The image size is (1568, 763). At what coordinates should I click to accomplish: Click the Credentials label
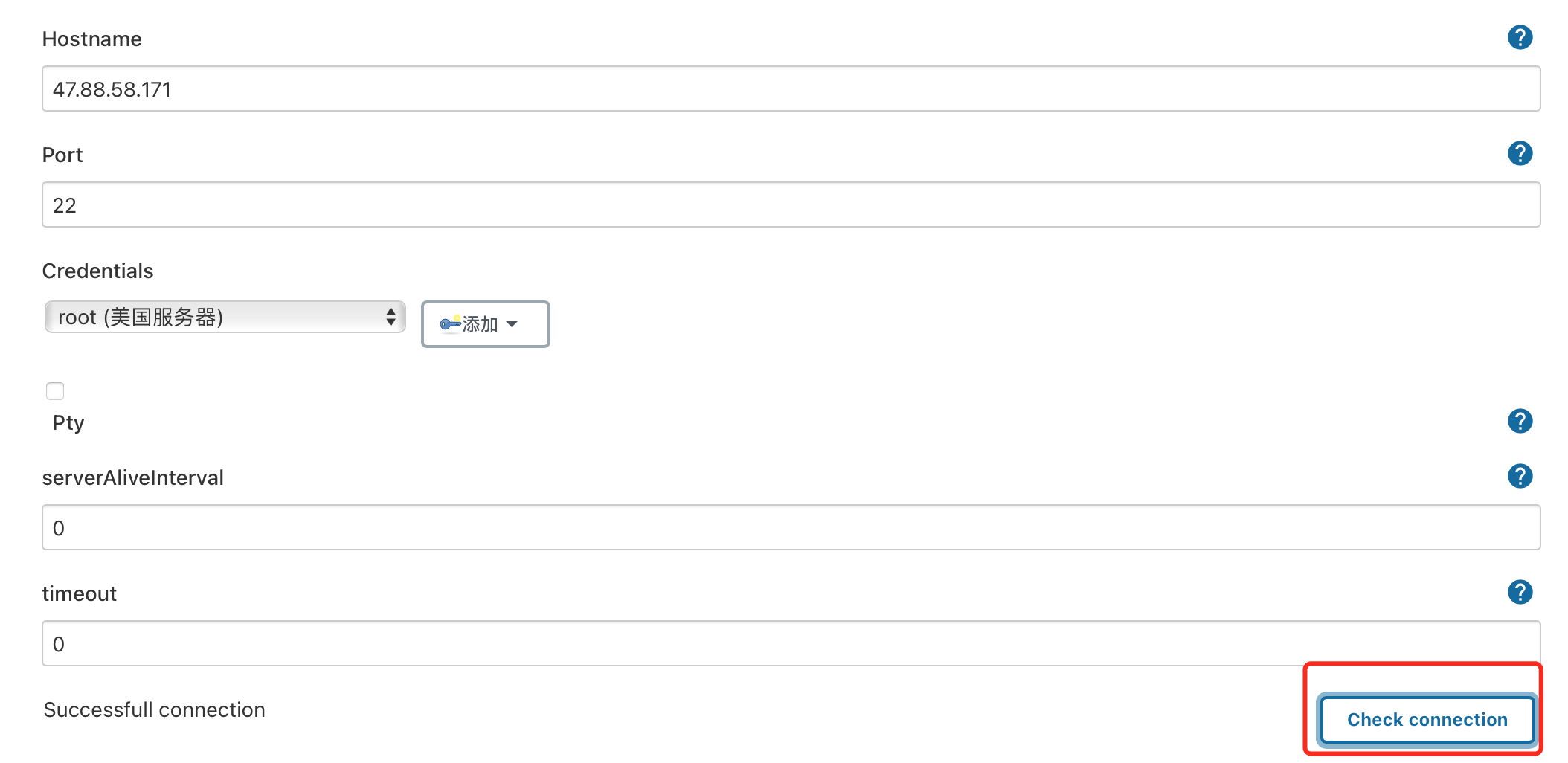97,271
